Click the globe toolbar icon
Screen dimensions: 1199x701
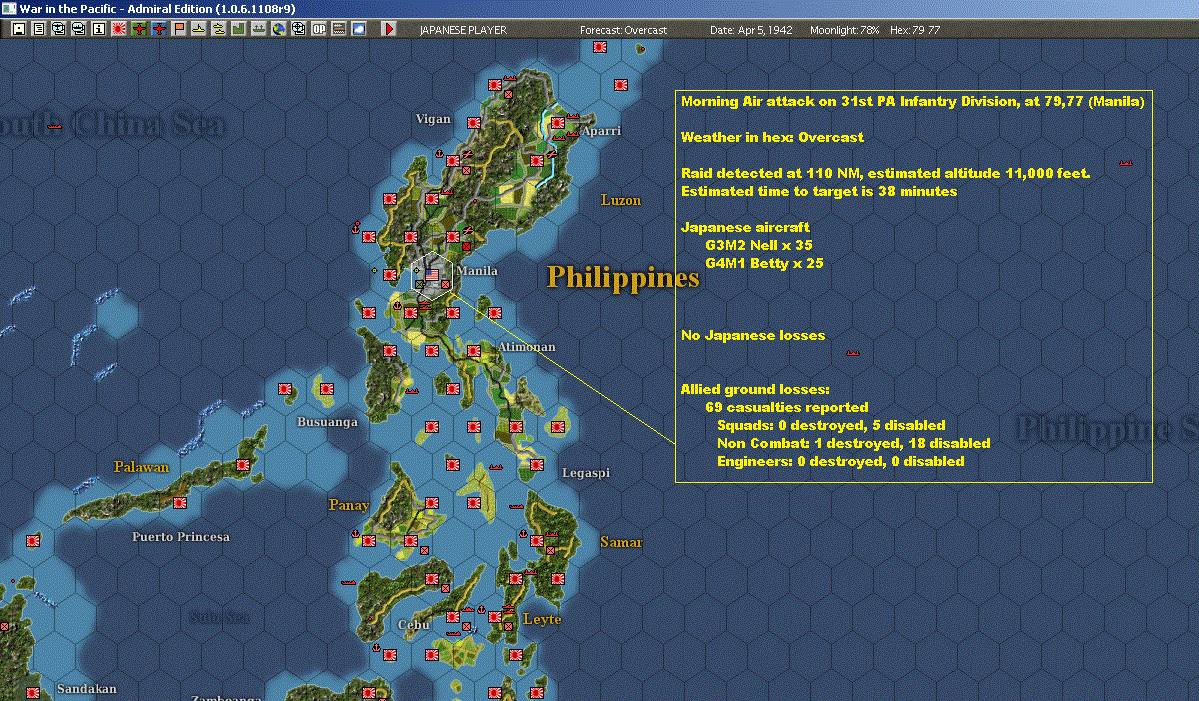click(x=278, y=29)
